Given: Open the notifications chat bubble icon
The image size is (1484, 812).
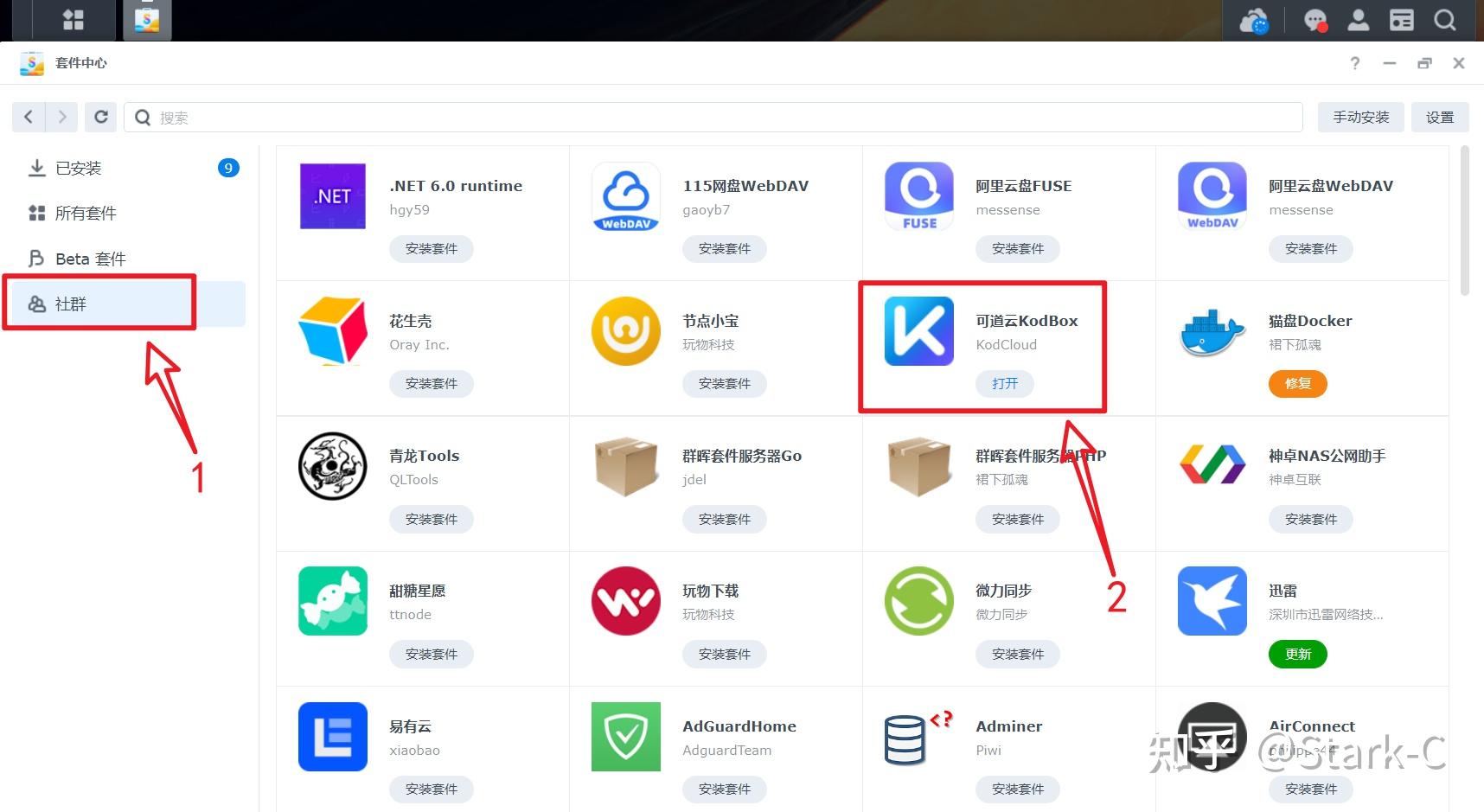Looking at the screenshot, I should 1315,19.
